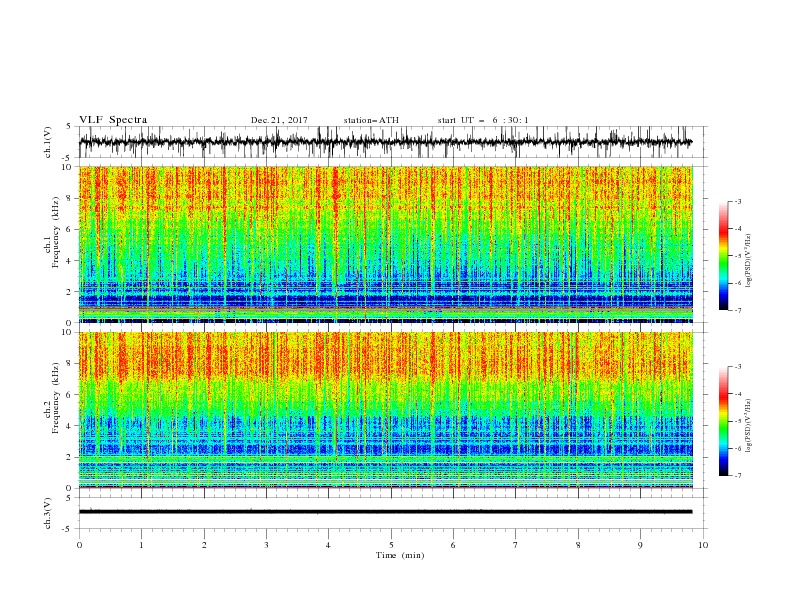Click the ch.2 colorbar "log(PSD)(V²/Hz)" label
The width and height of the screenshot is (792, 612).
point(749,425)
